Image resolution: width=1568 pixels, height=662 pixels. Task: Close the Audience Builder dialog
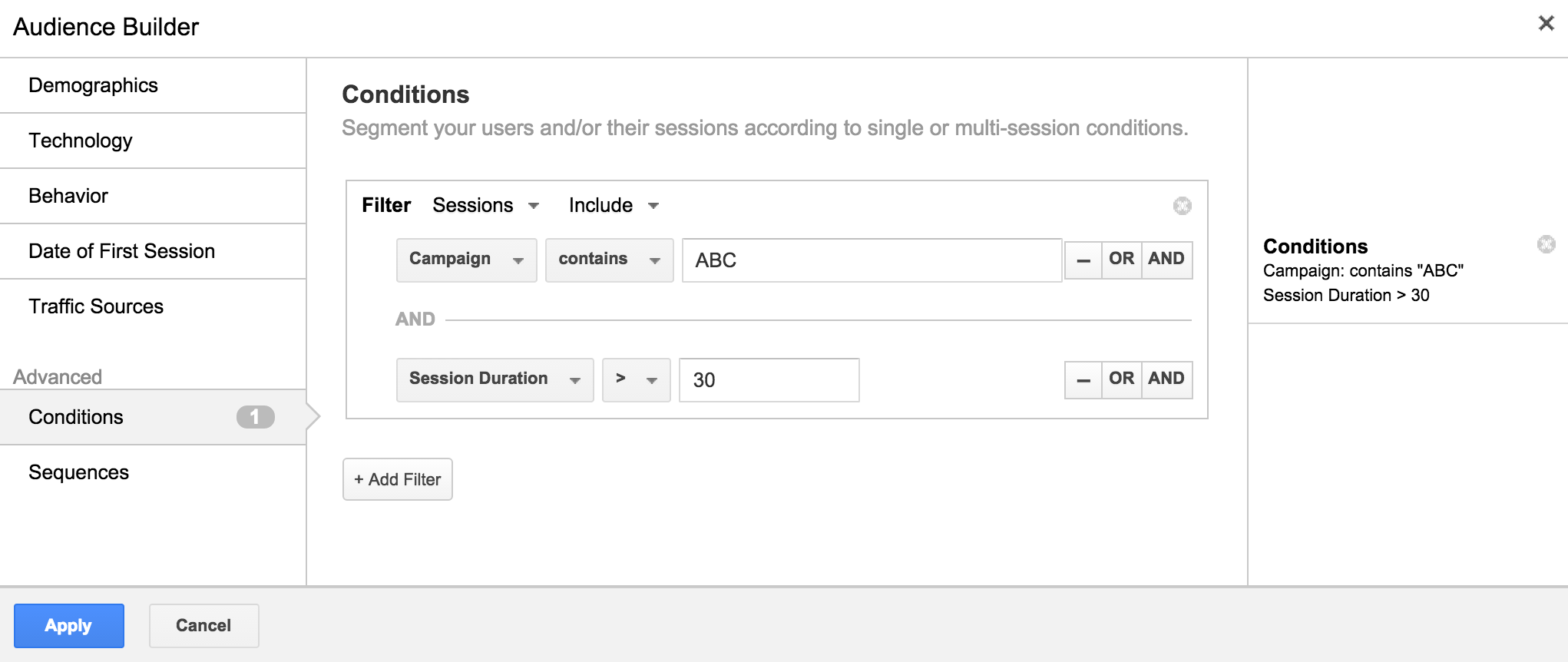(1546, 24)
